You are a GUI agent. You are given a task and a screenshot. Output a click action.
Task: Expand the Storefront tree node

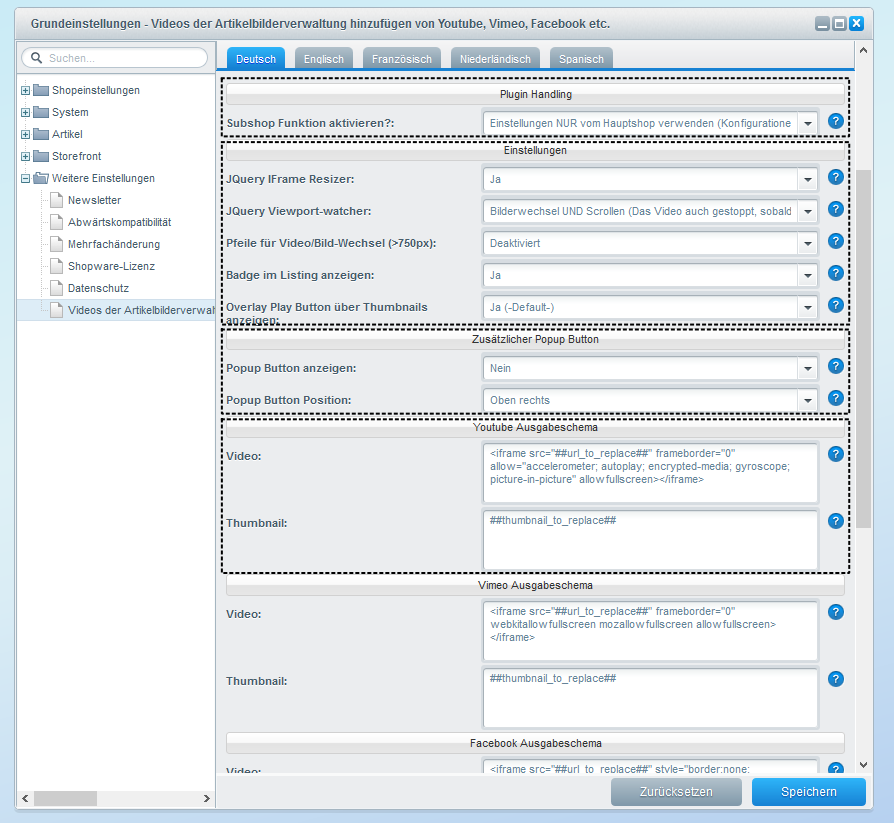[x=25, y=156]
